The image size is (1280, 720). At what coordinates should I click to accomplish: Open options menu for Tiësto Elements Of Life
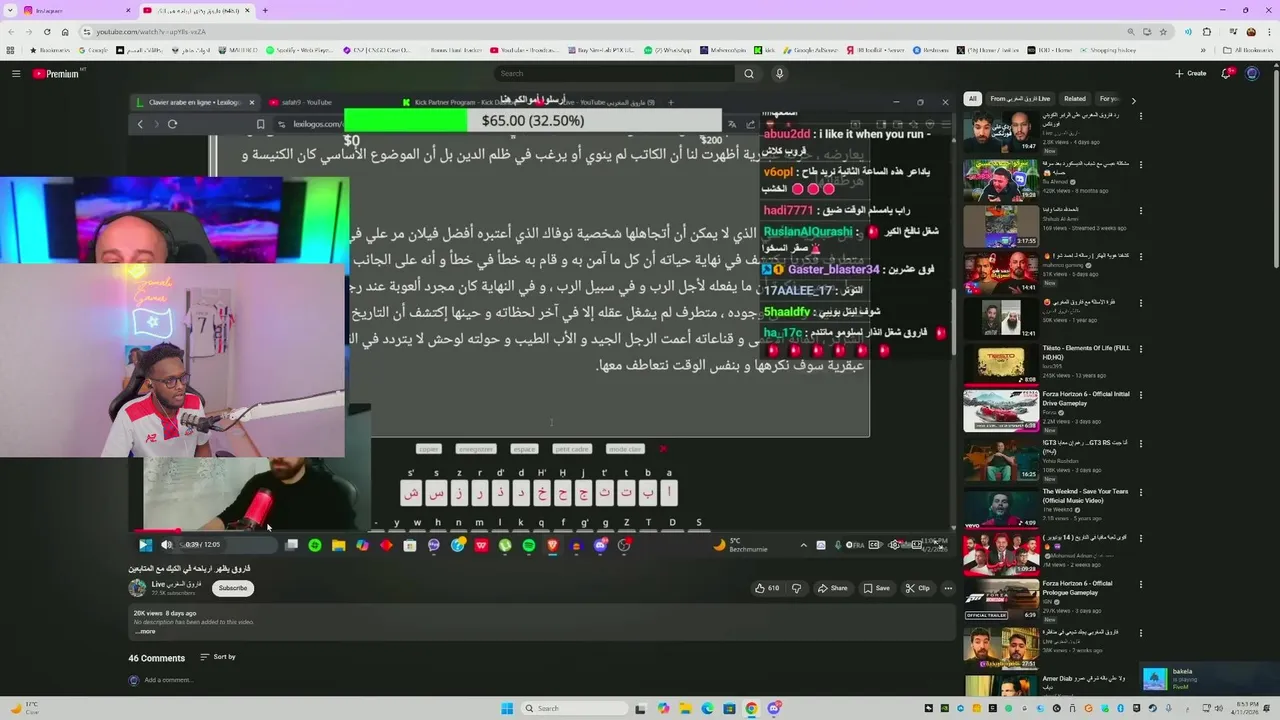point(1140,348)
